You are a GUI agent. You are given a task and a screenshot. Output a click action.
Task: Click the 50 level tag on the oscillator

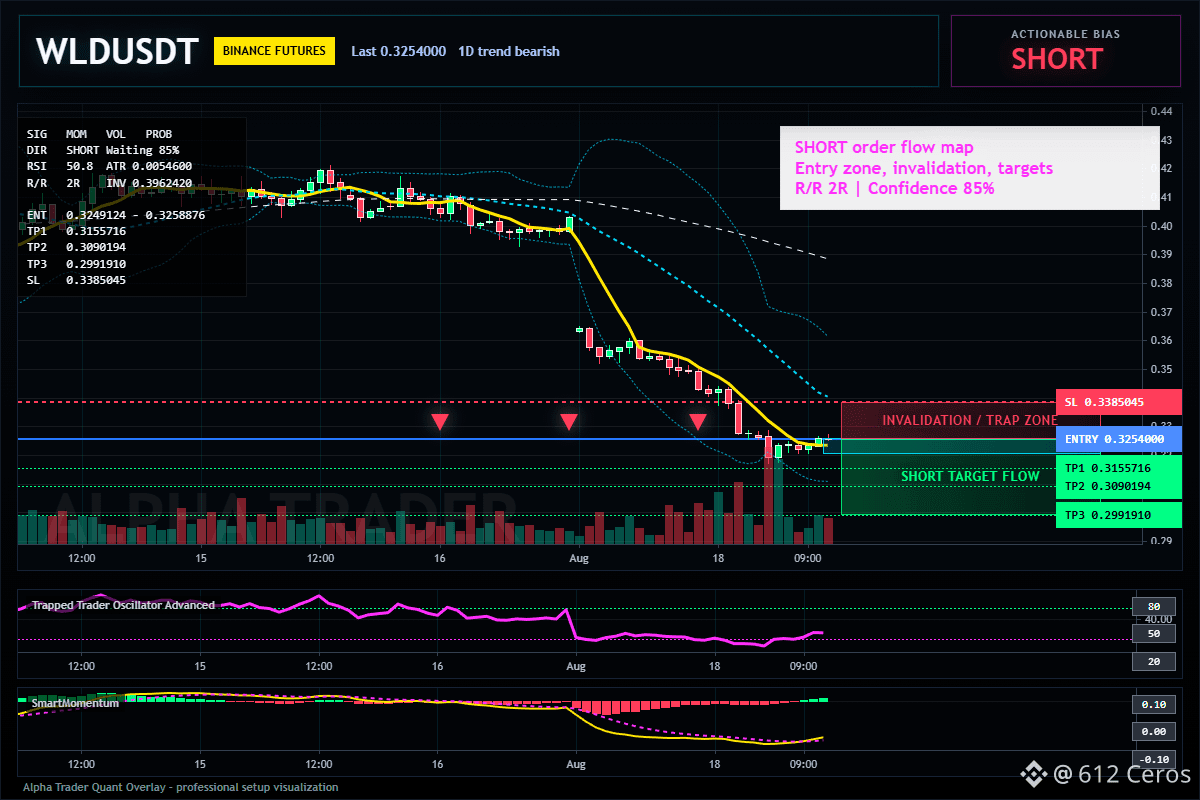1152,634
